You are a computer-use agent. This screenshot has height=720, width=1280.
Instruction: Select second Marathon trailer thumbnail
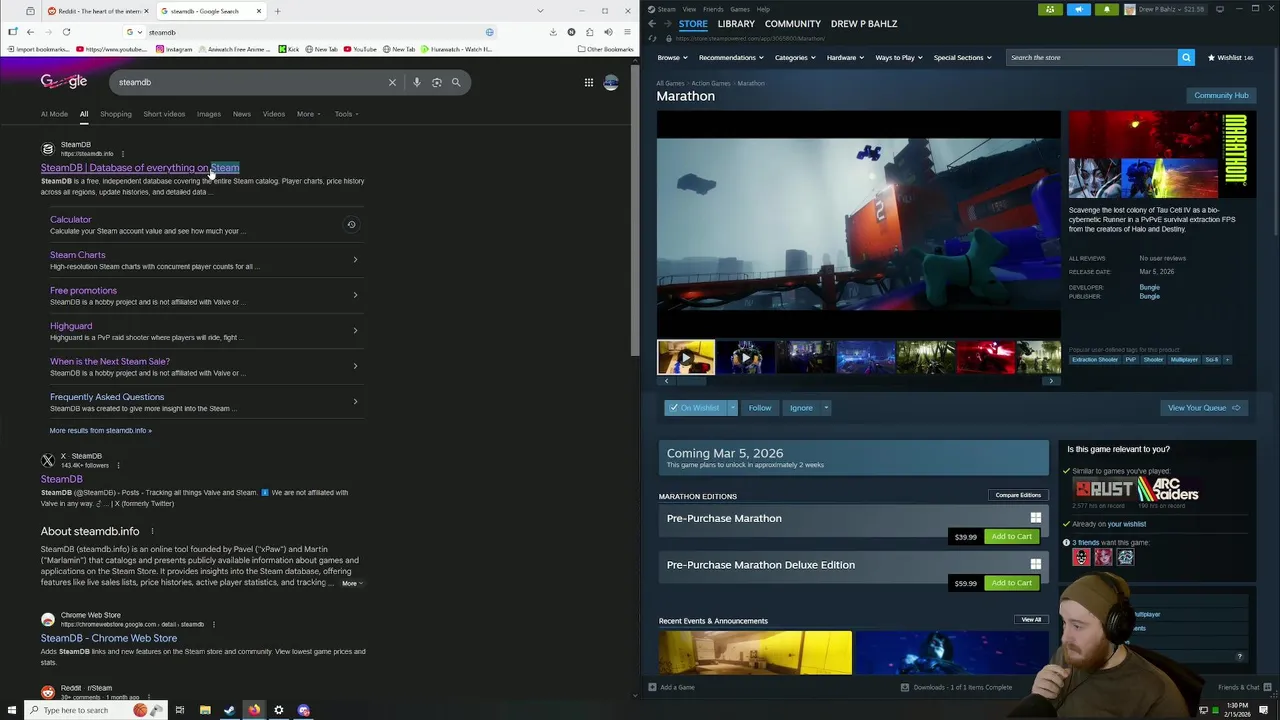click(745, 357)
